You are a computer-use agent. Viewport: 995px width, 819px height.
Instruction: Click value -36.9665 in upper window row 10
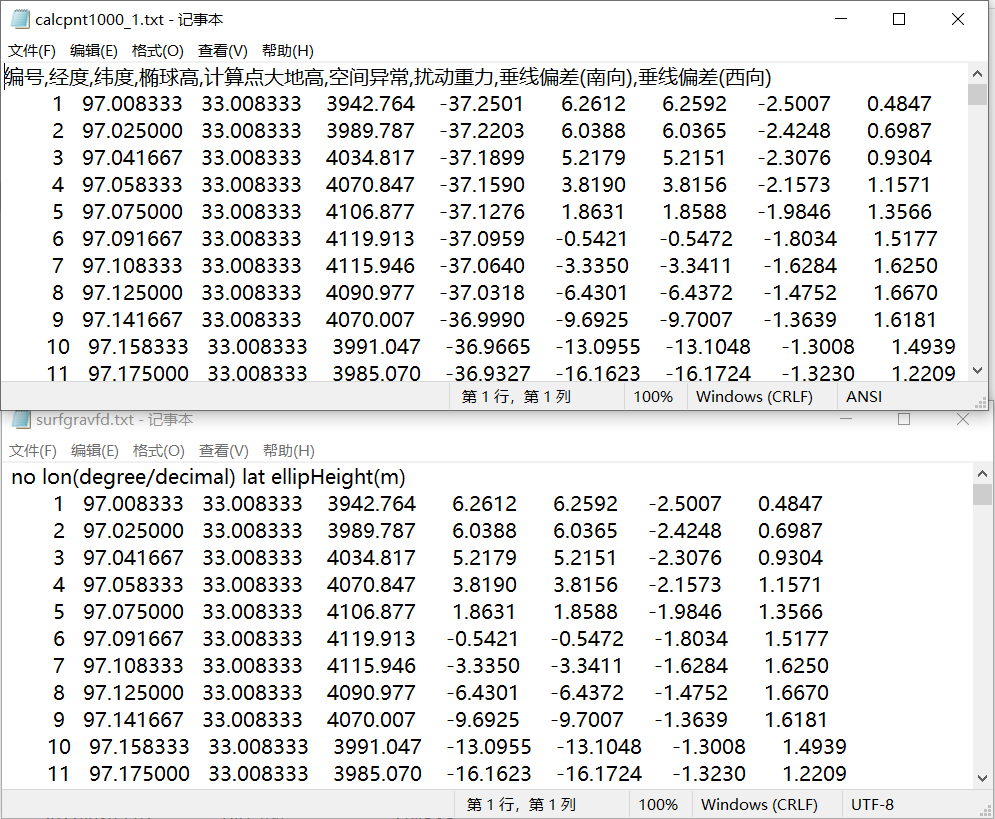488,347
